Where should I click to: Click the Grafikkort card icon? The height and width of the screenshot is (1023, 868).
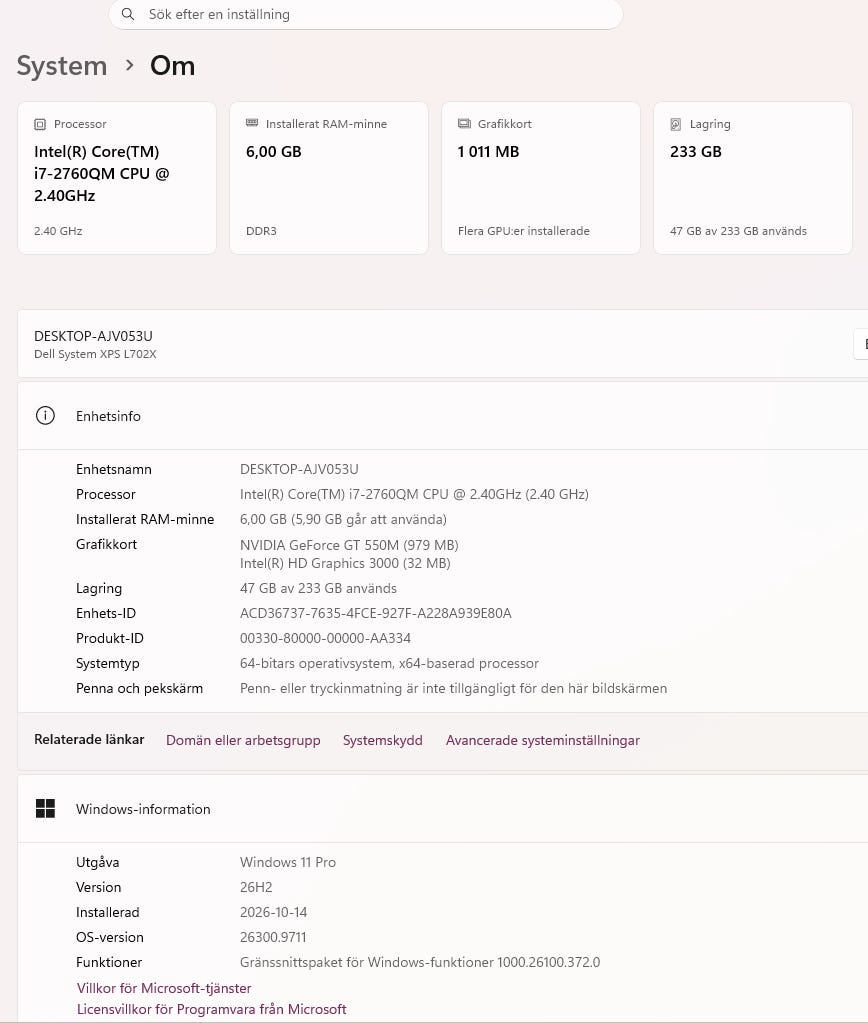464,123
